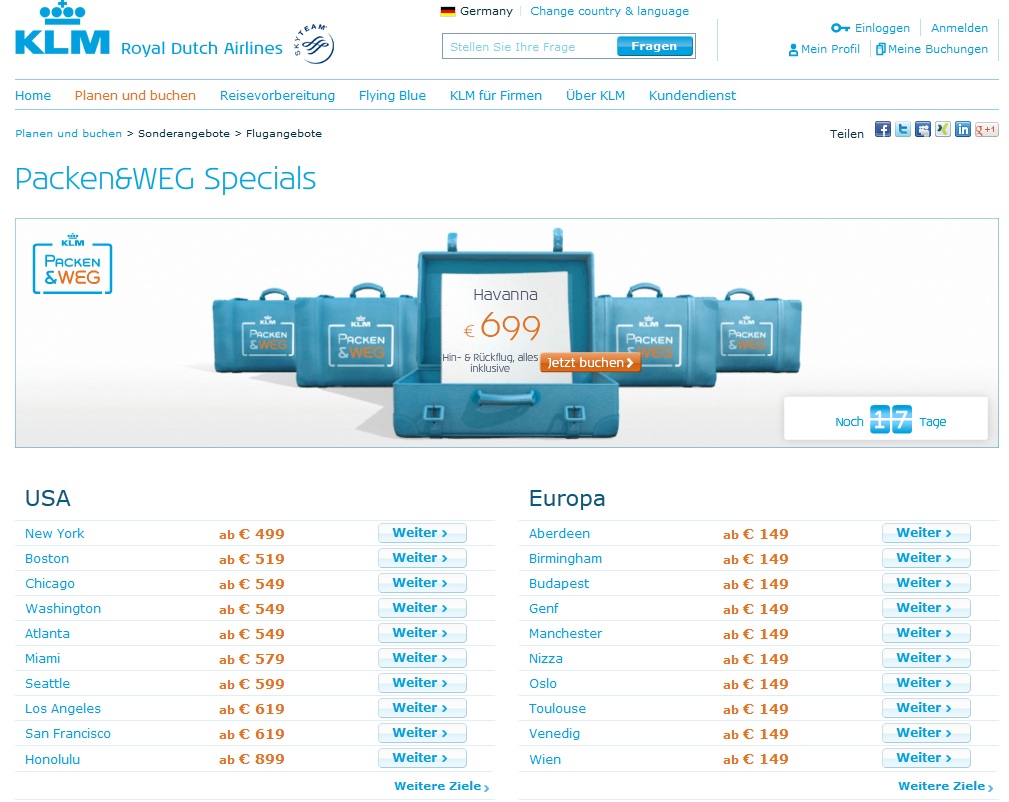Image resolution: width=1009 pixels, height=802 pixels.
Task: Open Mein Profil link
Action: 830,49
